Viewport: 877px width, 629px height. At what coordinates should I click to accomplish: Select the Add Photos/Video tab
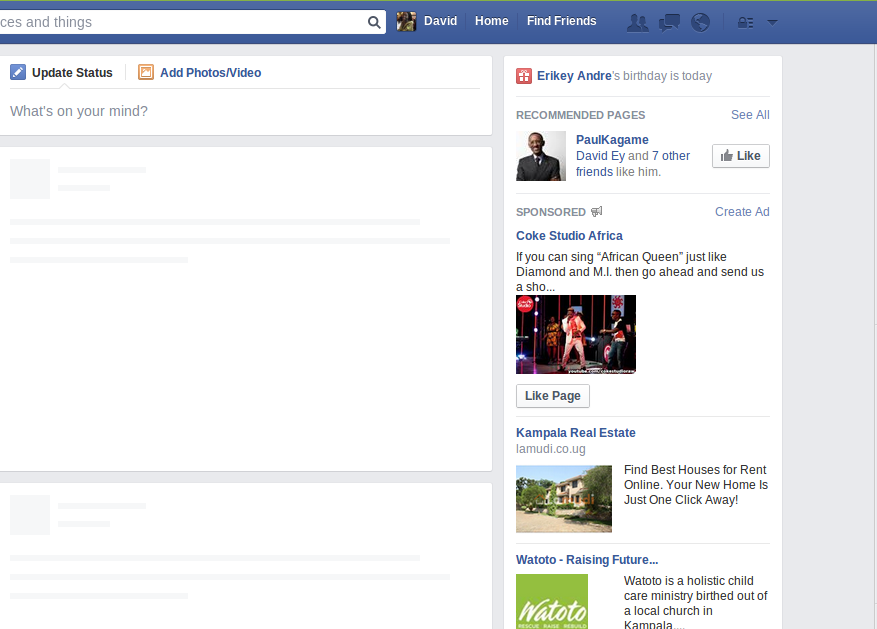click(210, 73)
